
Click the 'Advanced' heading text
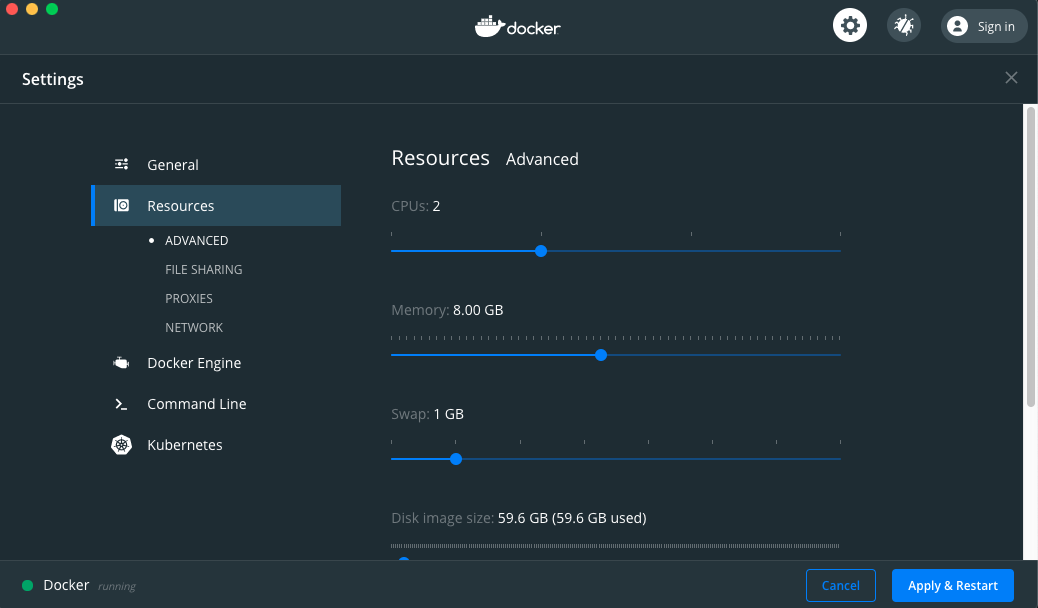coord(542,159)
